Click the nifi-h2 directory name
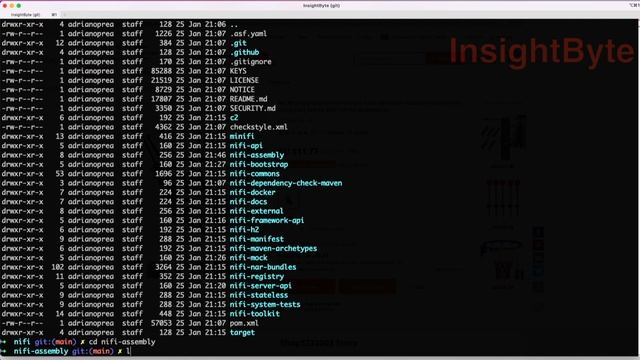640x360 pixels. (x=244, y=230)
